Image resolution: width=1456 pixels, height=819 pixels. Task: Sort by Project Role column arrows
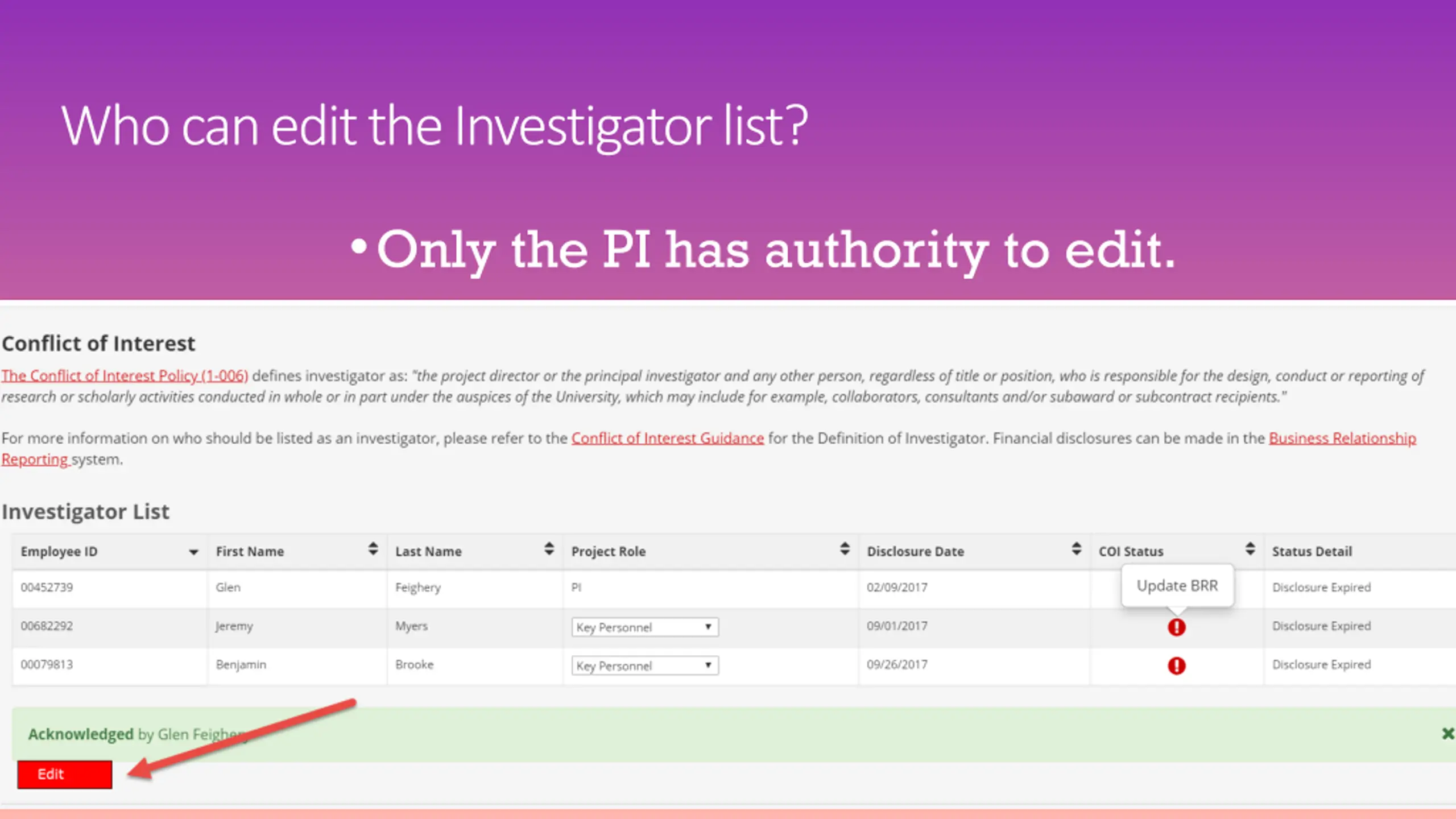pyautogui.click(x=845, y=549)
